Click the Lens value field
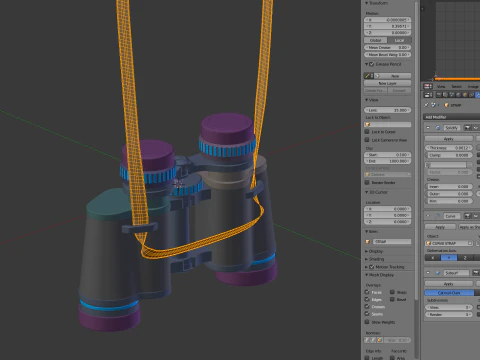The height and width of the screenshot is (360, 480). coord(388,110)
